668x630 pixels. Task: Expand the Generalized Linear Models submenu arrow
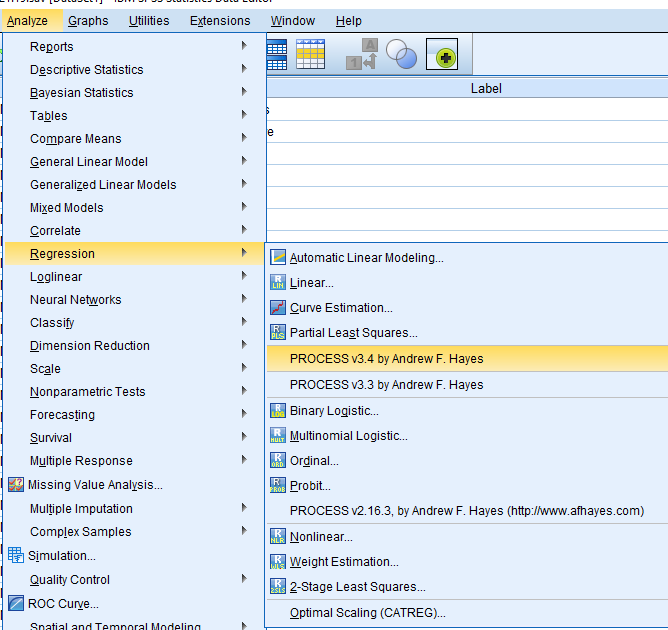pyautogui.click(x=244, y=183)
